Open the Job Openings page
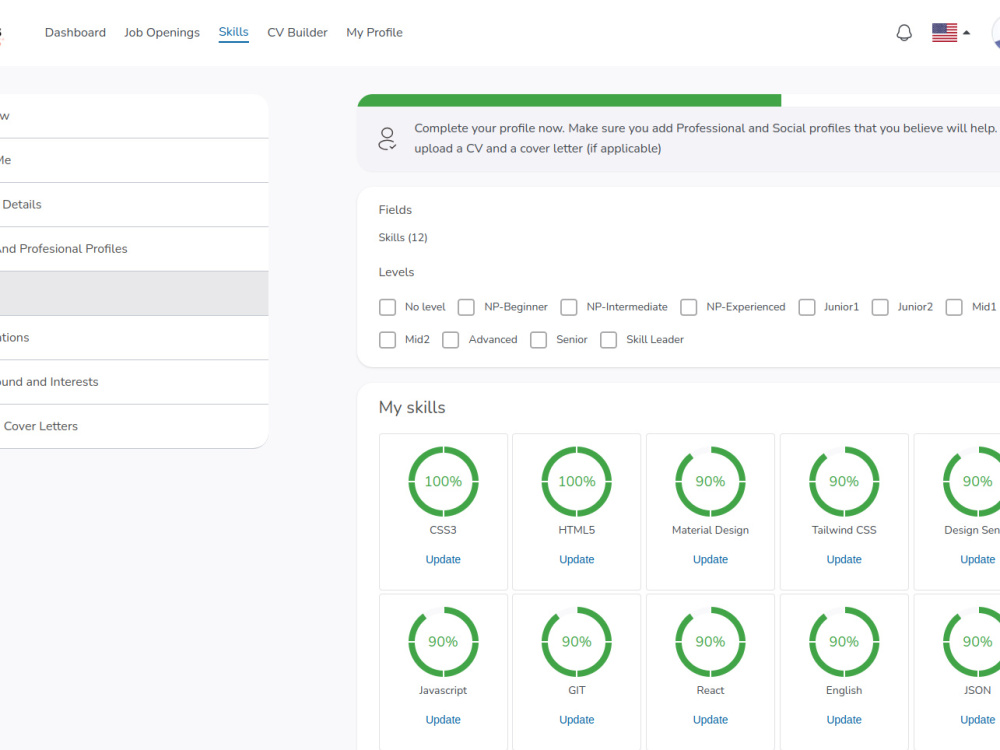1000x750 pixels. point(162,32)
